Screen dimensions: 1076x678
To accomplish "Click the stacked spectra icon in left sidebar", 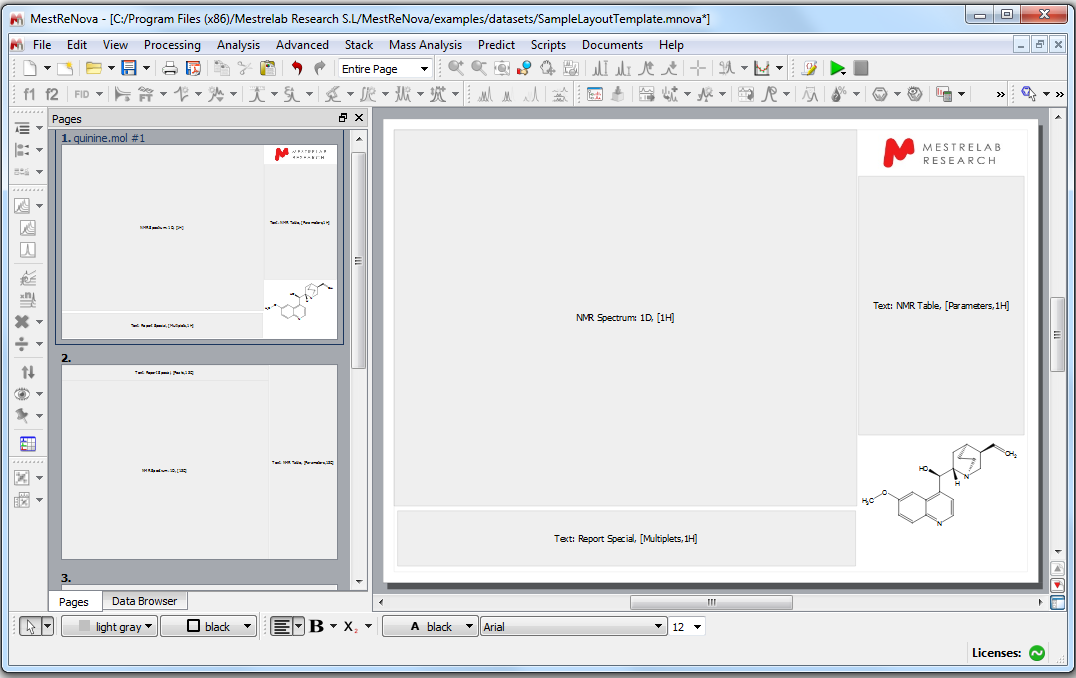I will (27, 228).
